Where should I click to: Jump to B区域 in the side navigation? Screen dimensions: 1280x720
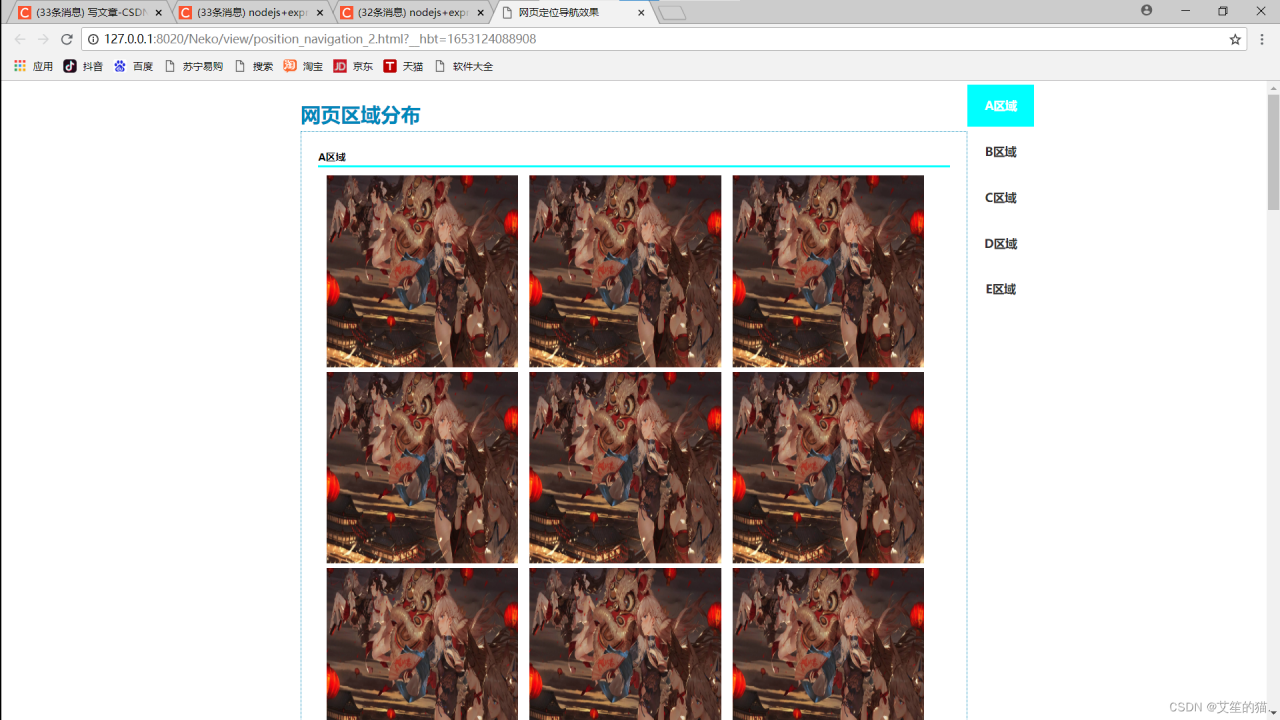coord(1000,152)
